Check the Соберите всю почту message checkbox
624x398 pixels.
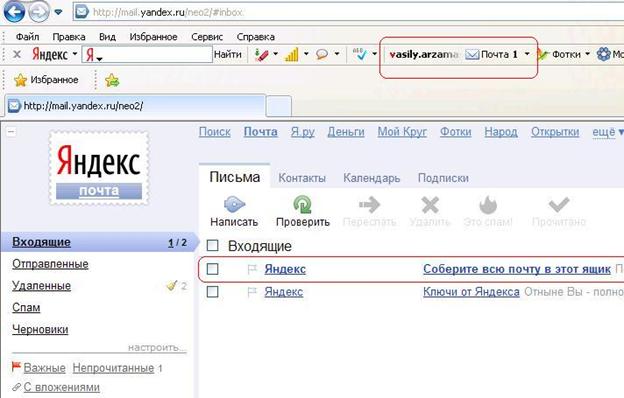(213, 269)
